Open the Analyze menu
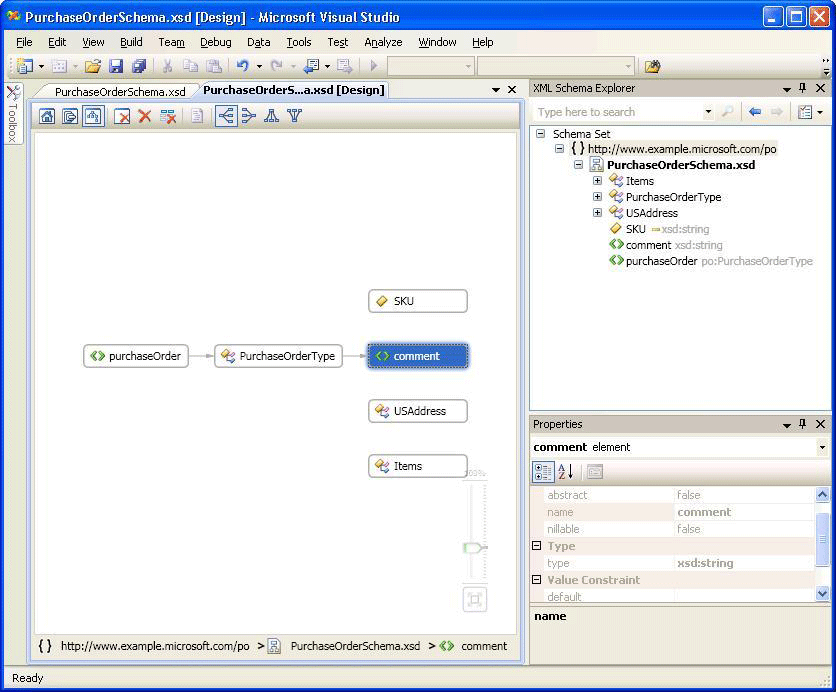This screenshot has width=836, height=692. point(384,42)
